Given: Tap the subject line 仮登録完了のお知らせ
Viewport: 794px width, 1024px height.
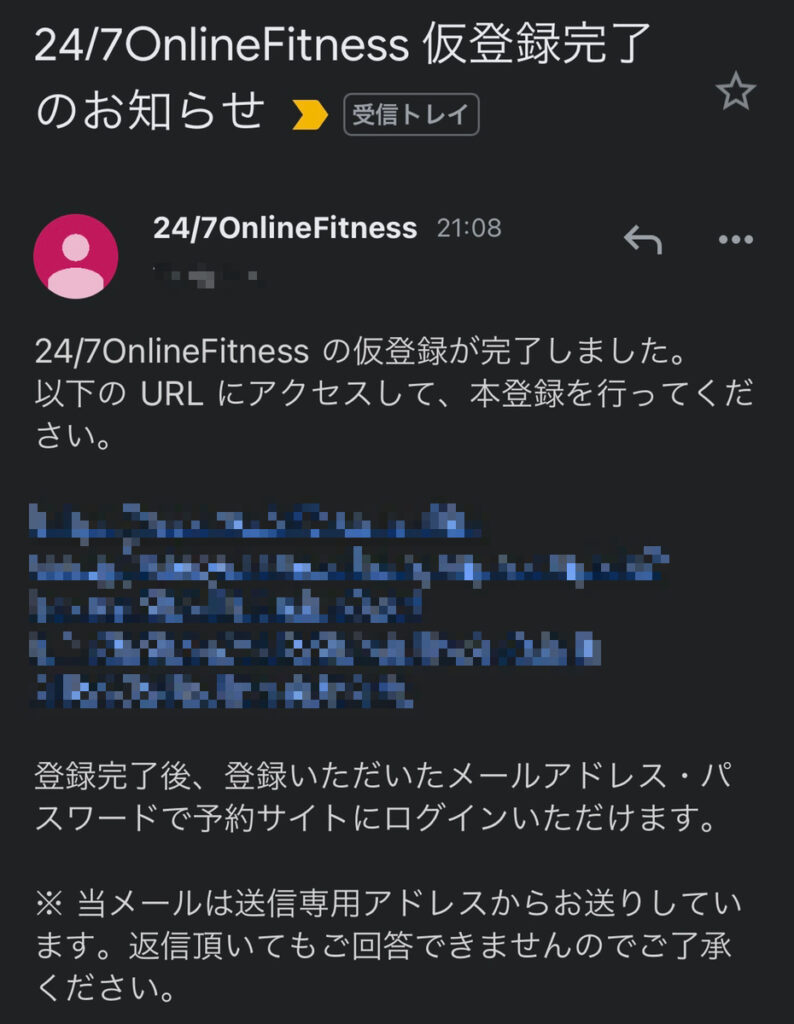Looking at the screenshot, I should (x=343, y=76).
